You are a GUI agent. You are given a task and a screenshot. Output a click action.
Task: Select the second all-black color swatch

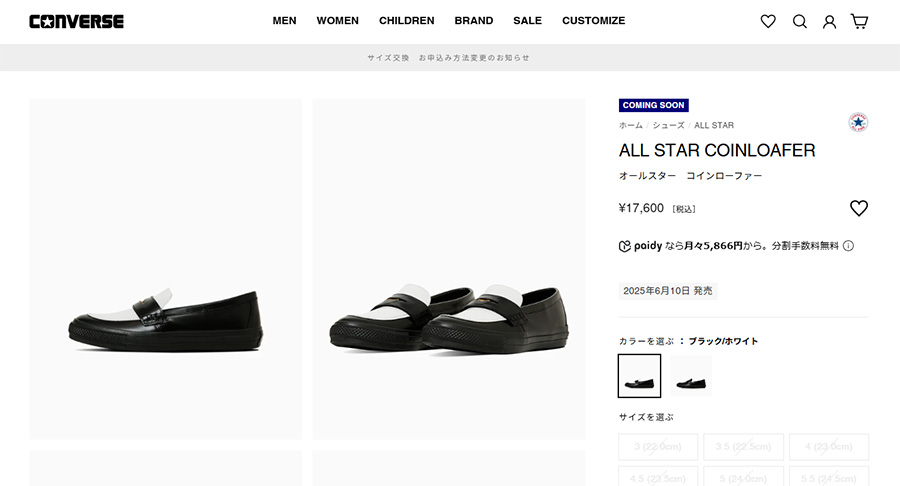tap(691, 376)
